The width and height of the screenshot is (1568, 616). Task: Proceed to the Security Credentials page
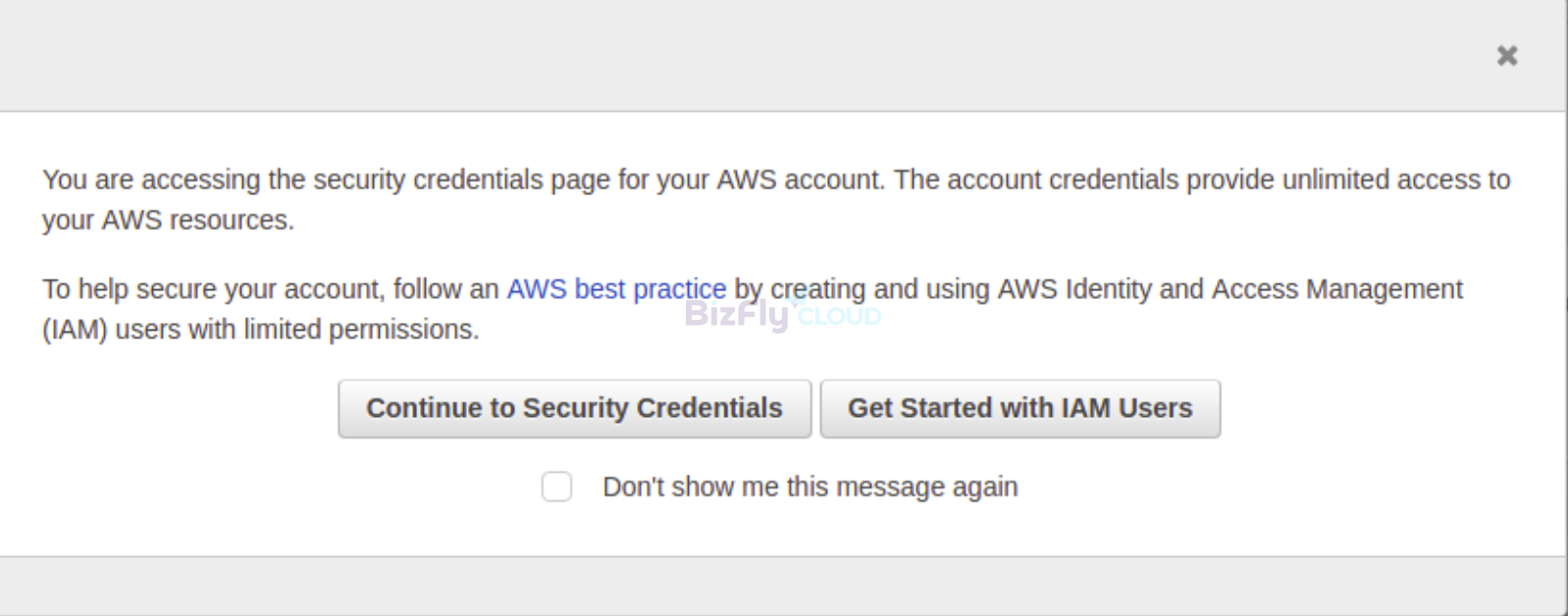pyautogui.click(x=574, y=408)
